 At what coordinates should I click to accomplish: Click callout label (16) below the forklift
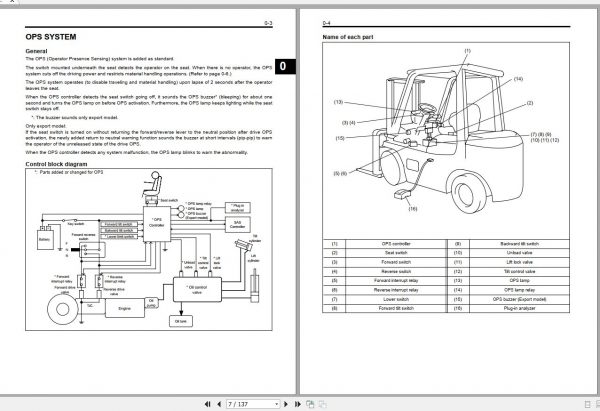coord(412,209)
